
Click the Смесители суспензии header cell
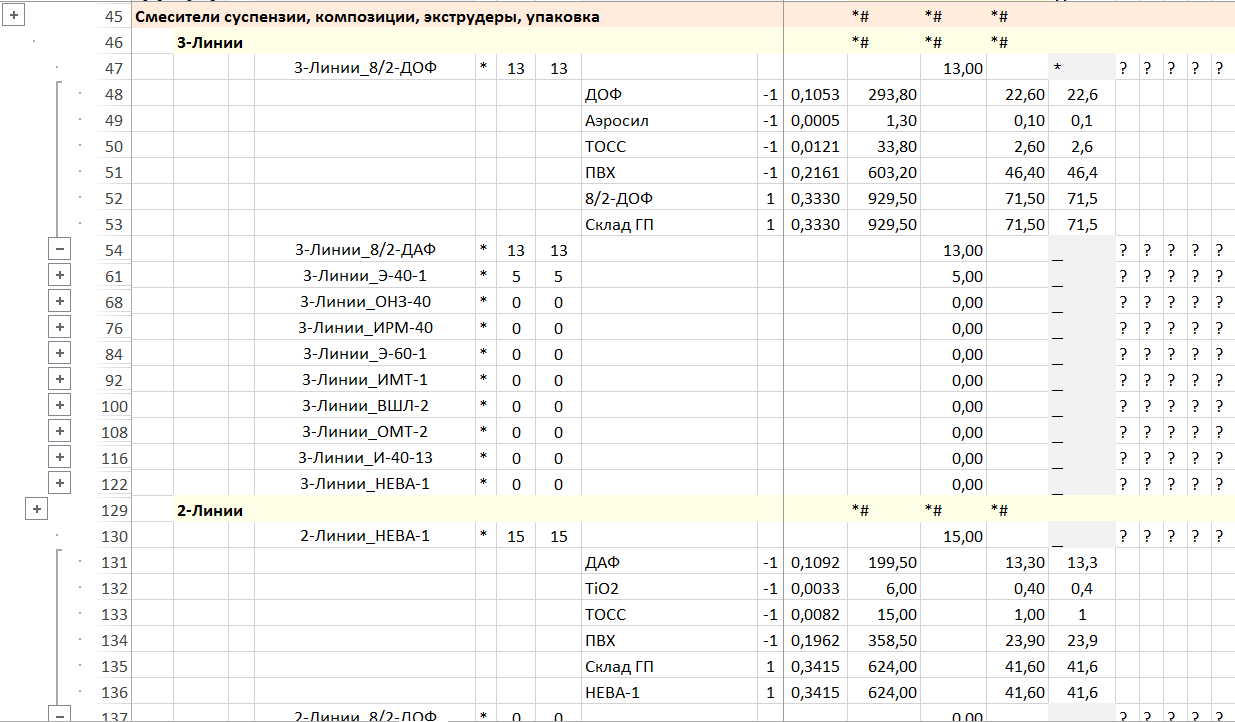coord(366,17)
